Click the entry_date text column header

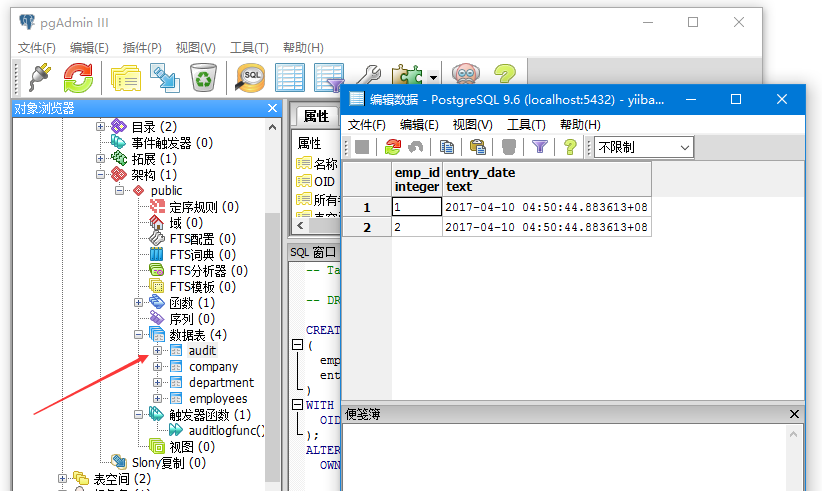click(x=547, y=179)
